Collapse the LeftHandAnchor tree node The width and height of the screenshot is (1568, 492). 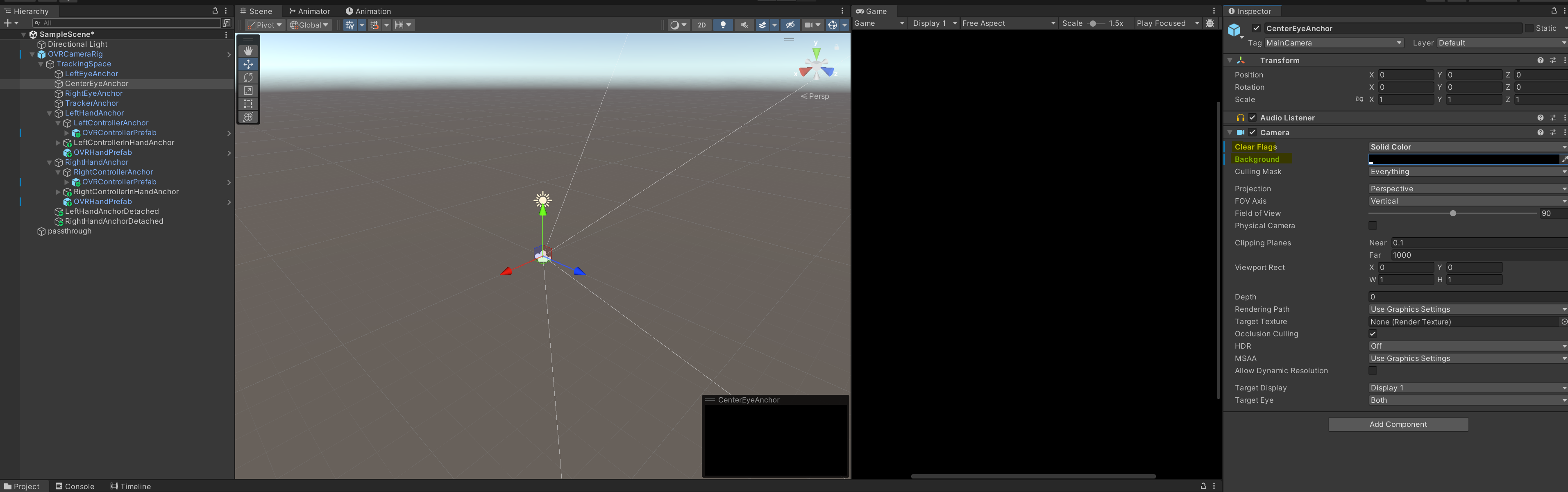pyautogui.click(x=49, y=113)
